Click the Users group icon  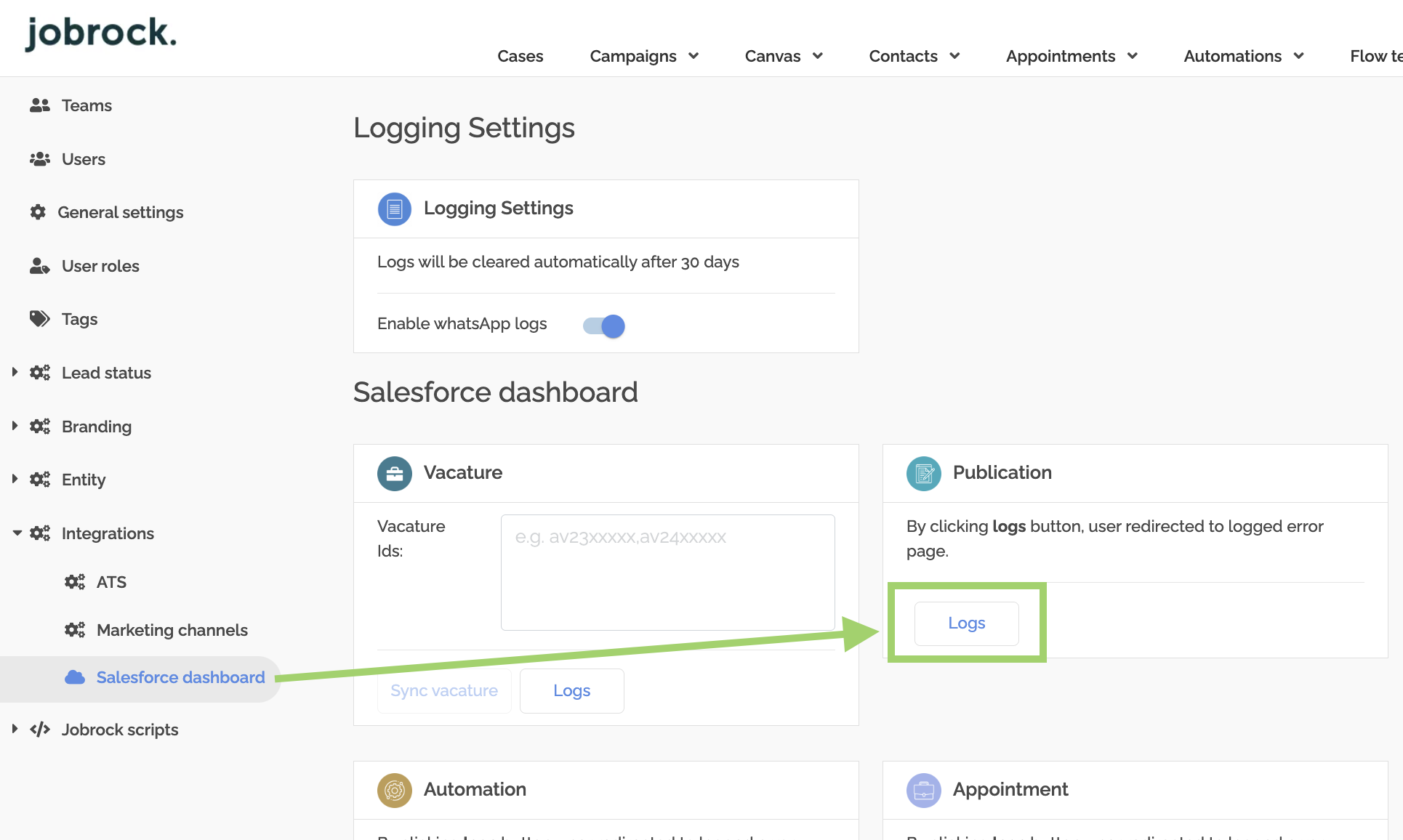(x=40, y=159)
